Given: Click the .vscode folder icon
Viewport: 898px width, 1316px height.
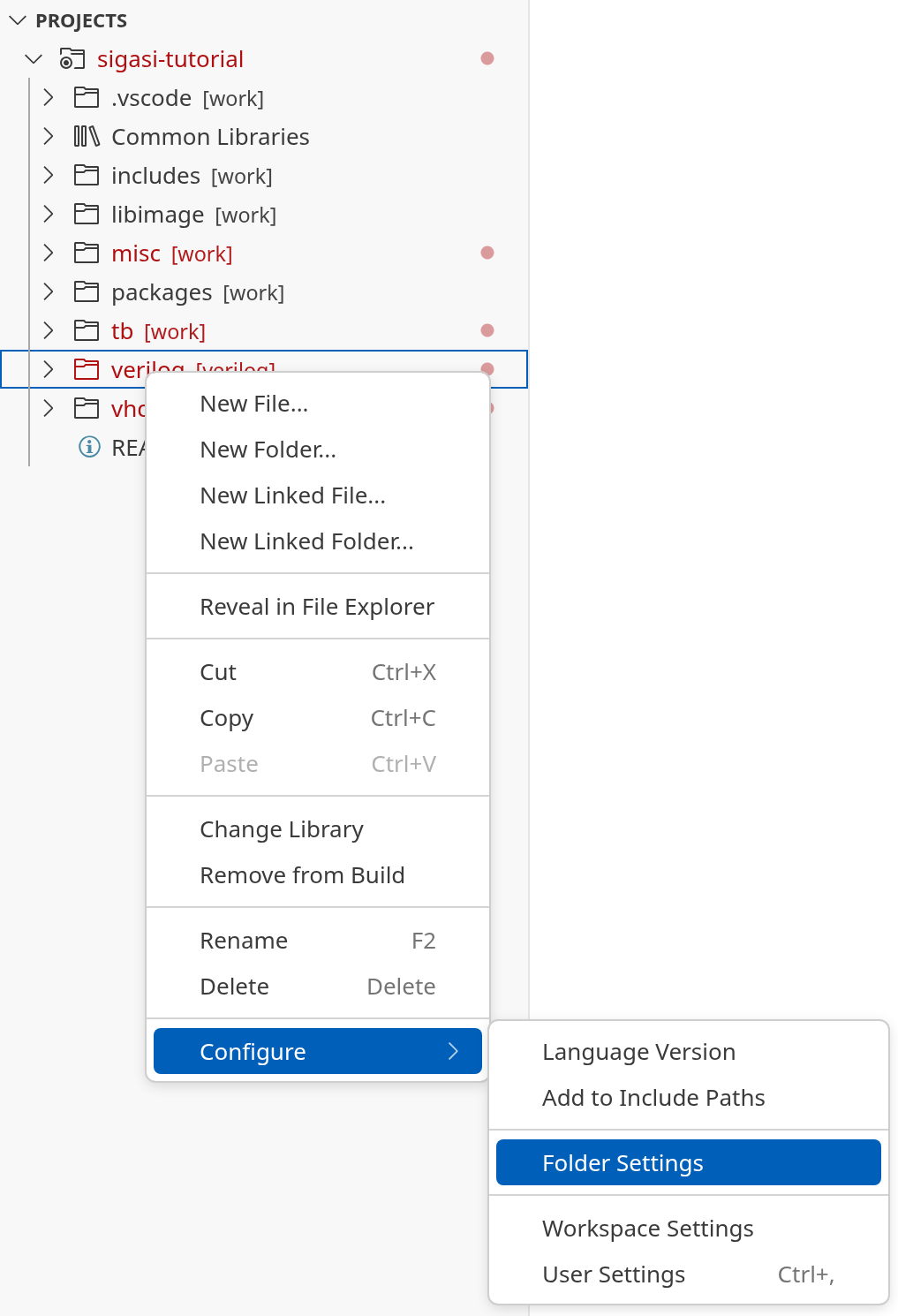Looking at the screenshot, I should pos(87,98).
